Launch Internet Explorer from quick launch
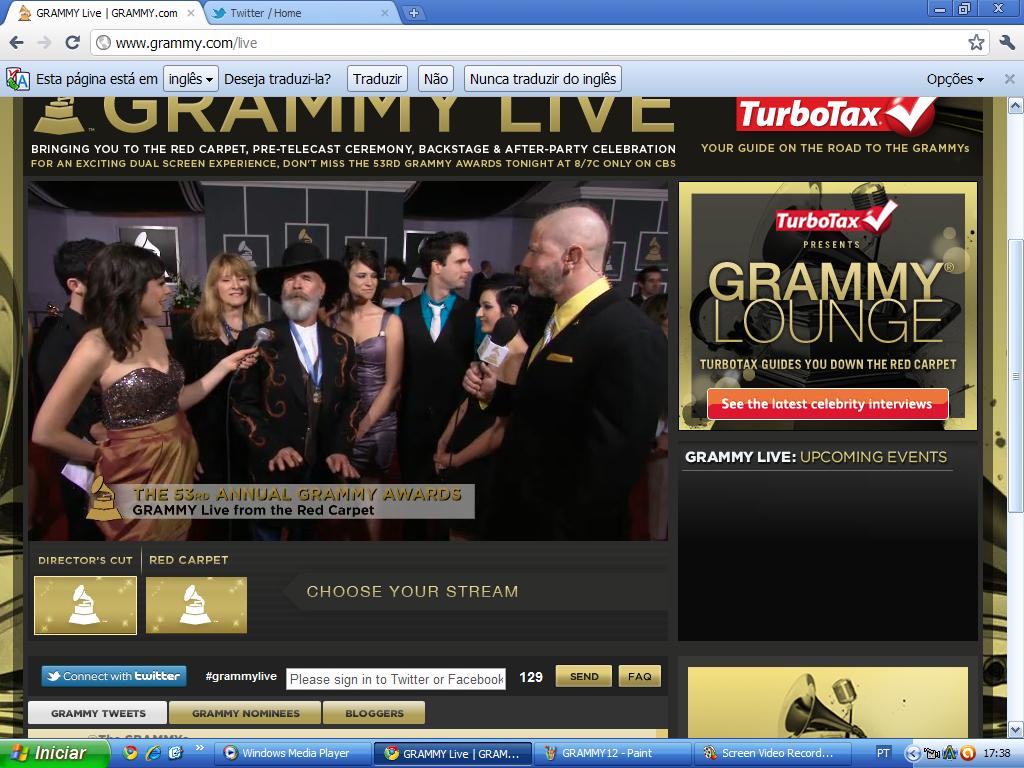The height and width of the screenshot is (768, 1024). (x=153, y=753)
